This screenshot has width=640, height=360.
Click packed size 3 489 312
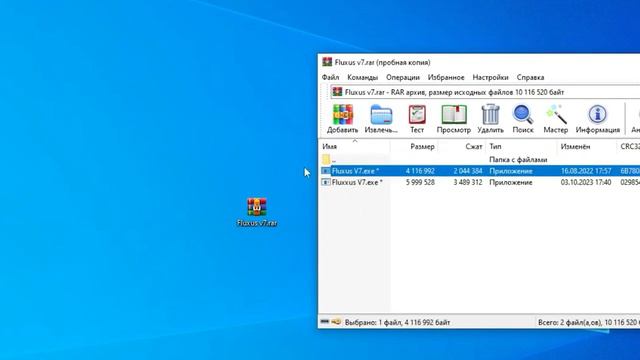468,182
